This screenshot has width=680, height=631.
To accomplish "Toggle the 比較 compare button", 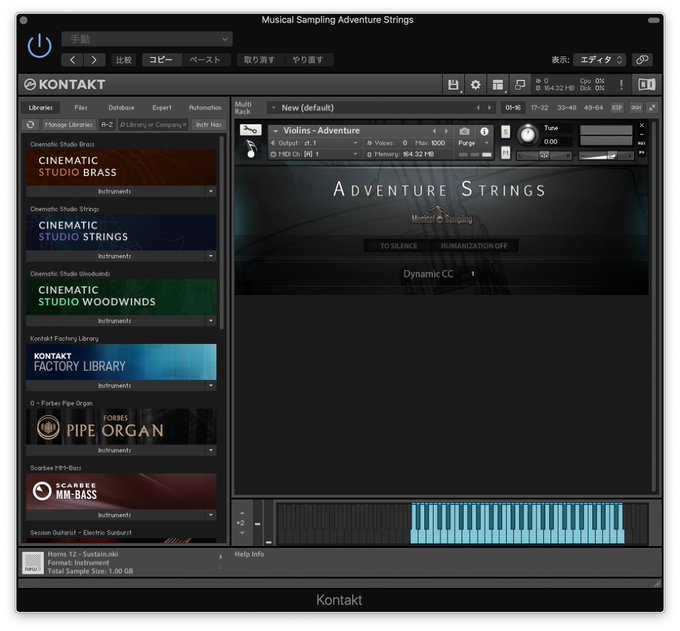I will pyautogui.click(x=124, y=60).
